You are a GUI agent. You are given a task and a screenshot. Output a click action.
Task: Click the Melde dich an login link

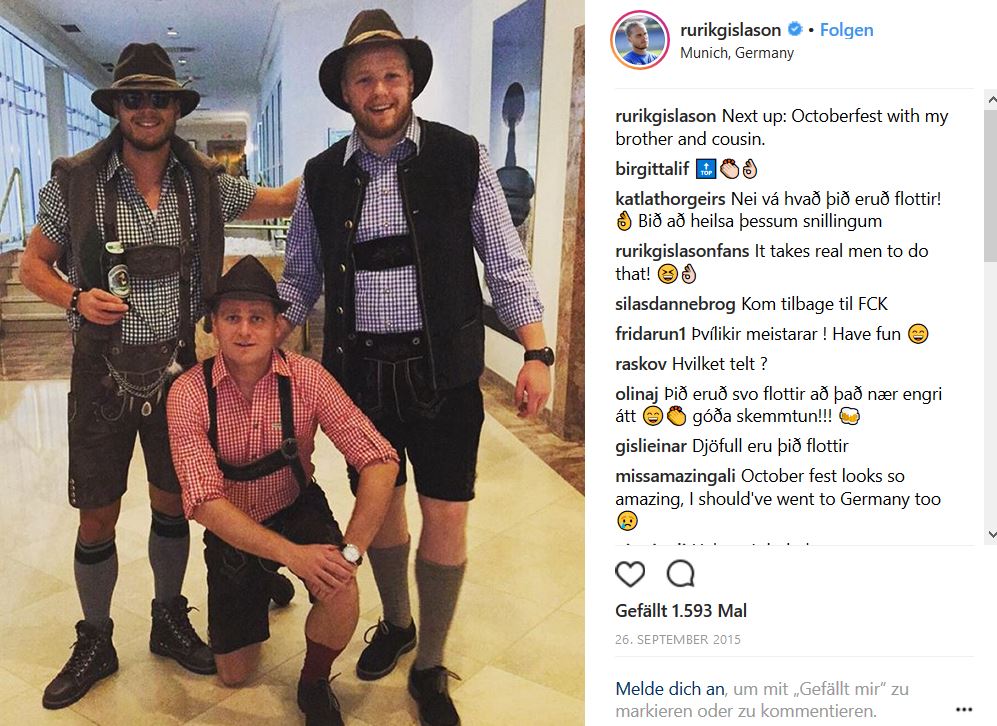pyautogui.click(x=670, y=689)
